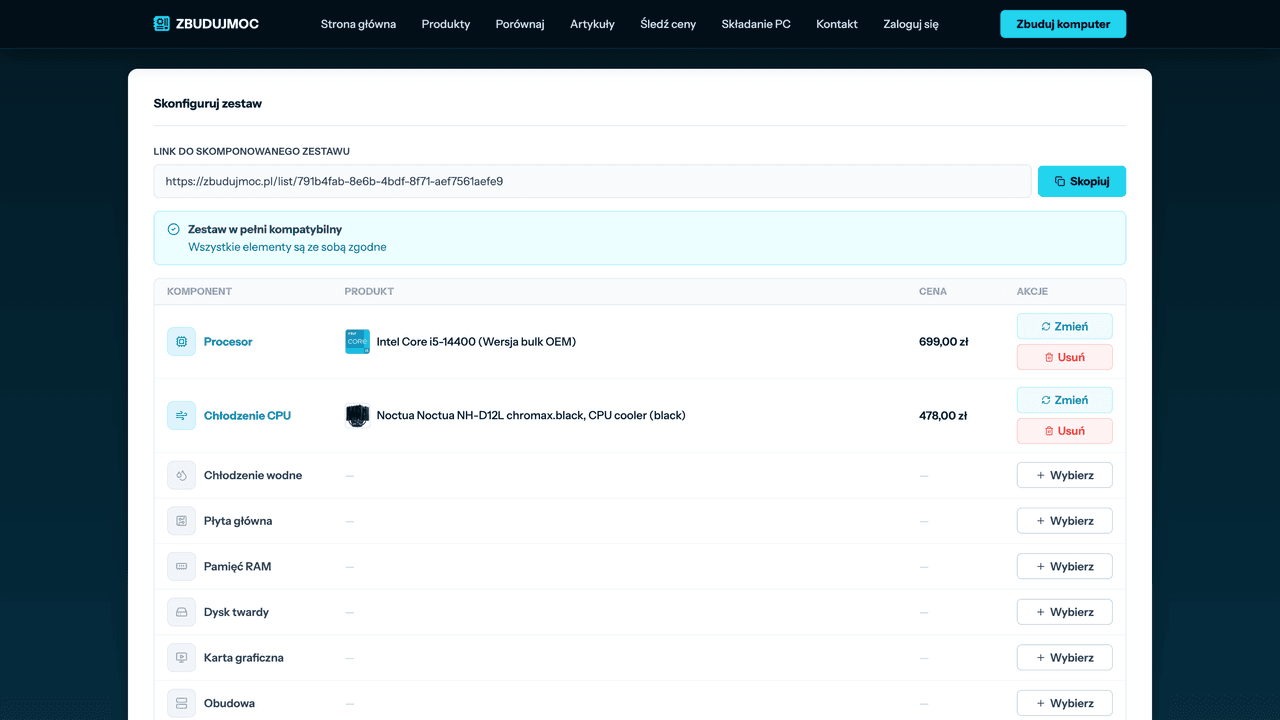Click the PRODUKT column header
The width and height of the screenshot is (1280, 720).
pyautogui.click(x=369, y=292)
